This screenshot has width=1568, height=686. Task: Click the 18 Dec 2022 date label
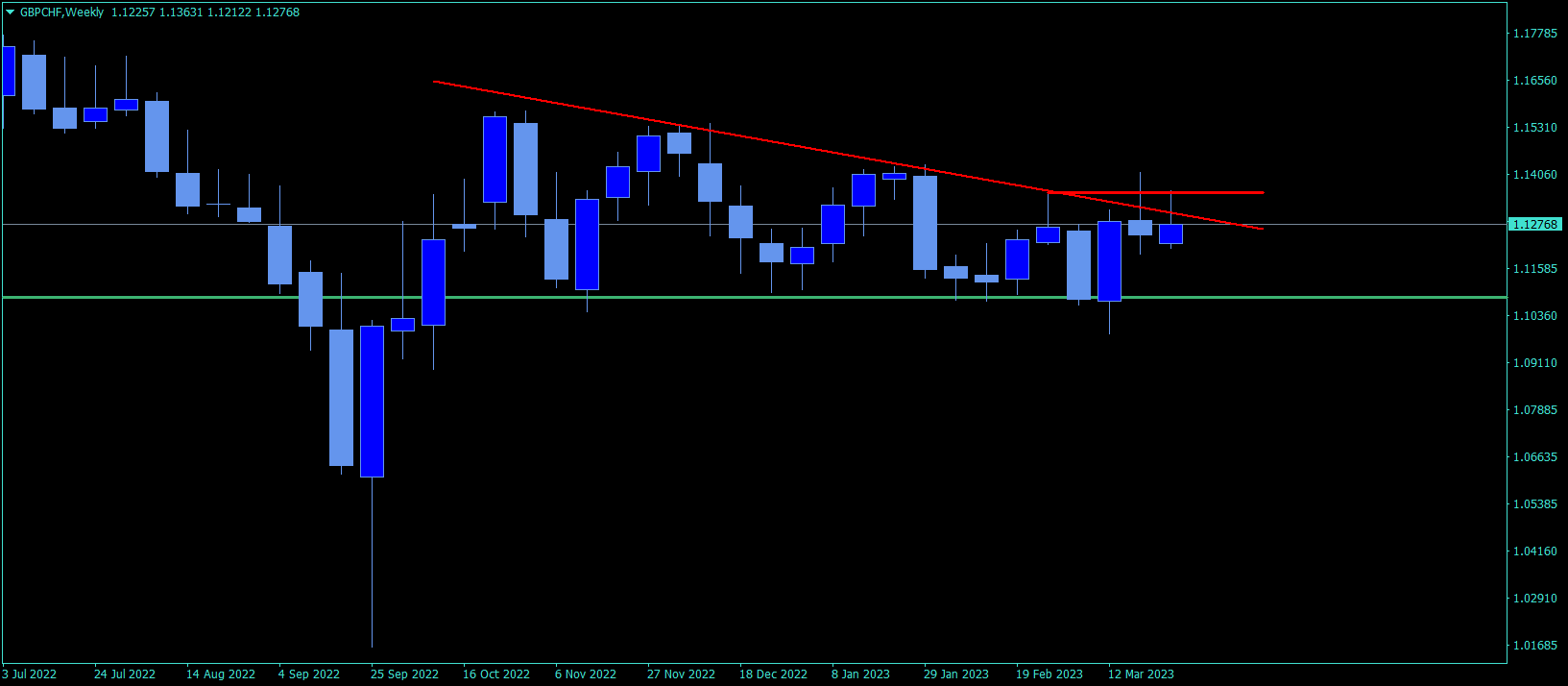pyautogui.click(x=773, y=674)
